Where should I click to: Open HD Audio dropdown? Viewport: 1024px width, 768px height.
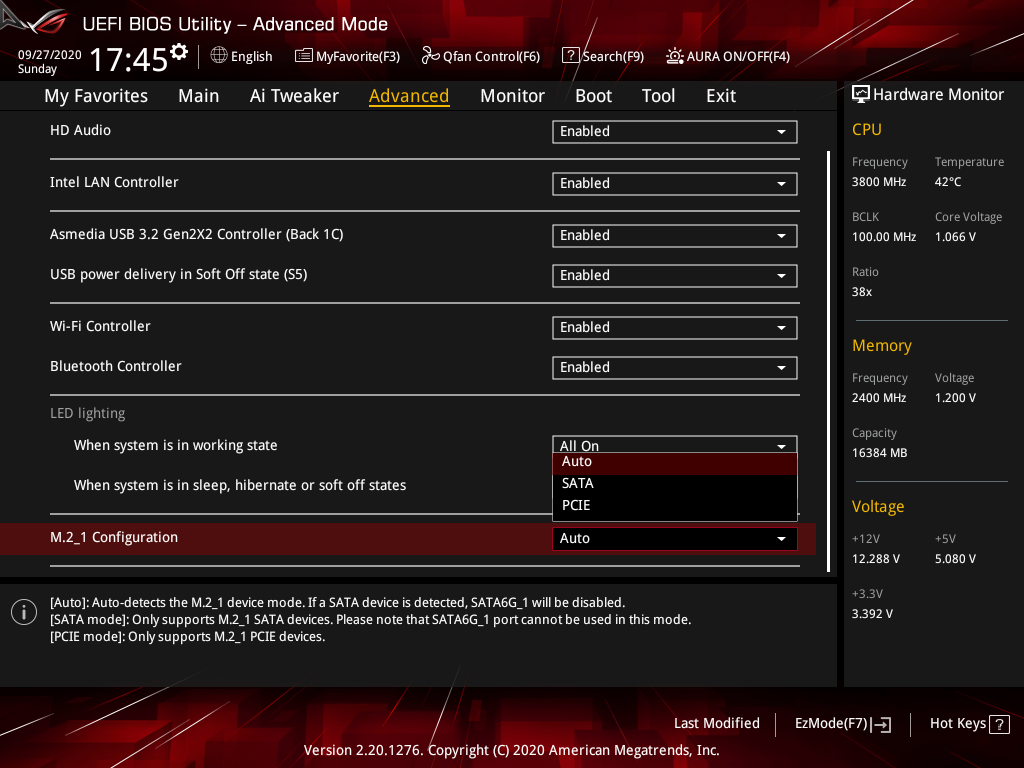[675, 131]
